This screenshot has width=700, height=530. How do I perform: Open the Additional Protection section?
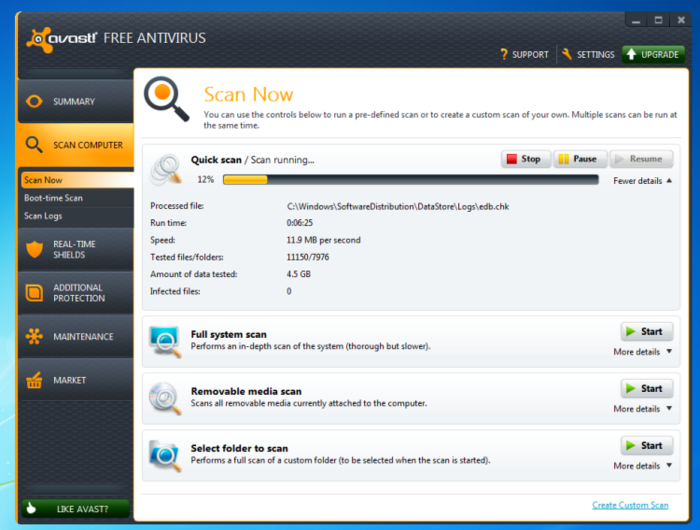pyautogui.click(x=76, y=293)
